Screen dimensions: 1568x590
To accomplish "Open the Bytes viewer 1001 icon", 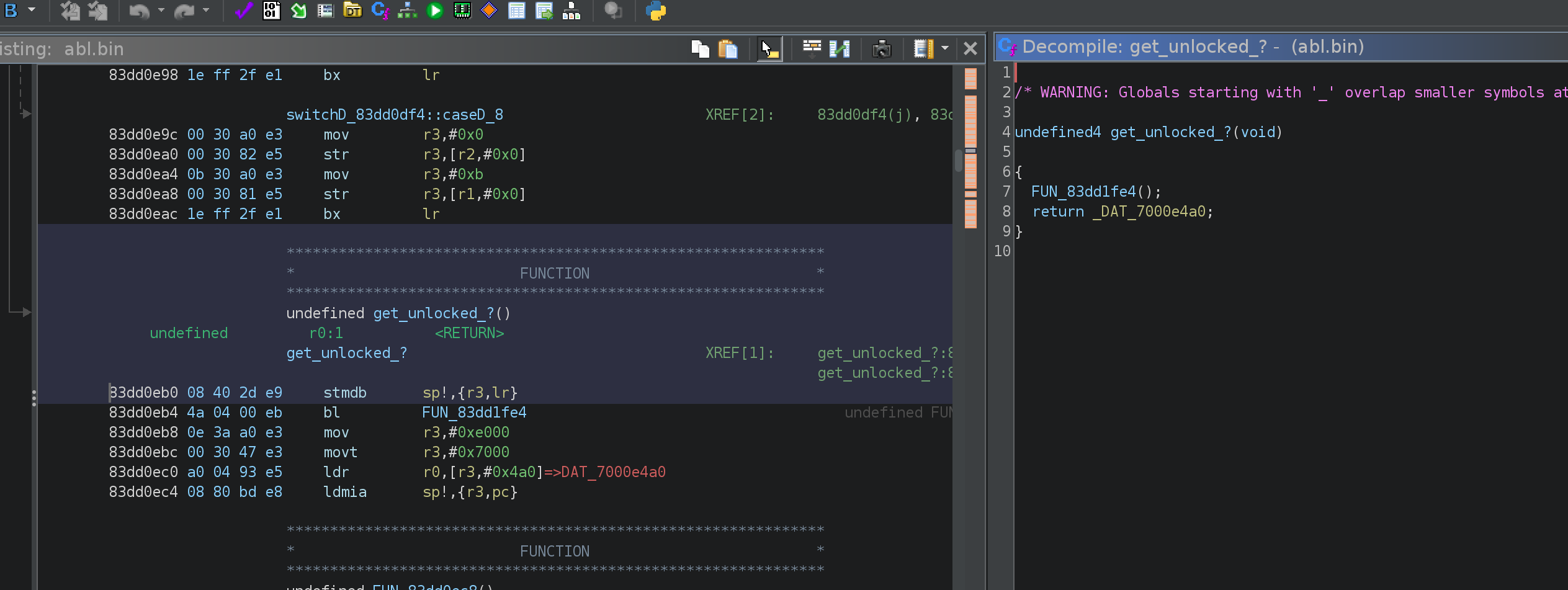I will tap(272, 11).
